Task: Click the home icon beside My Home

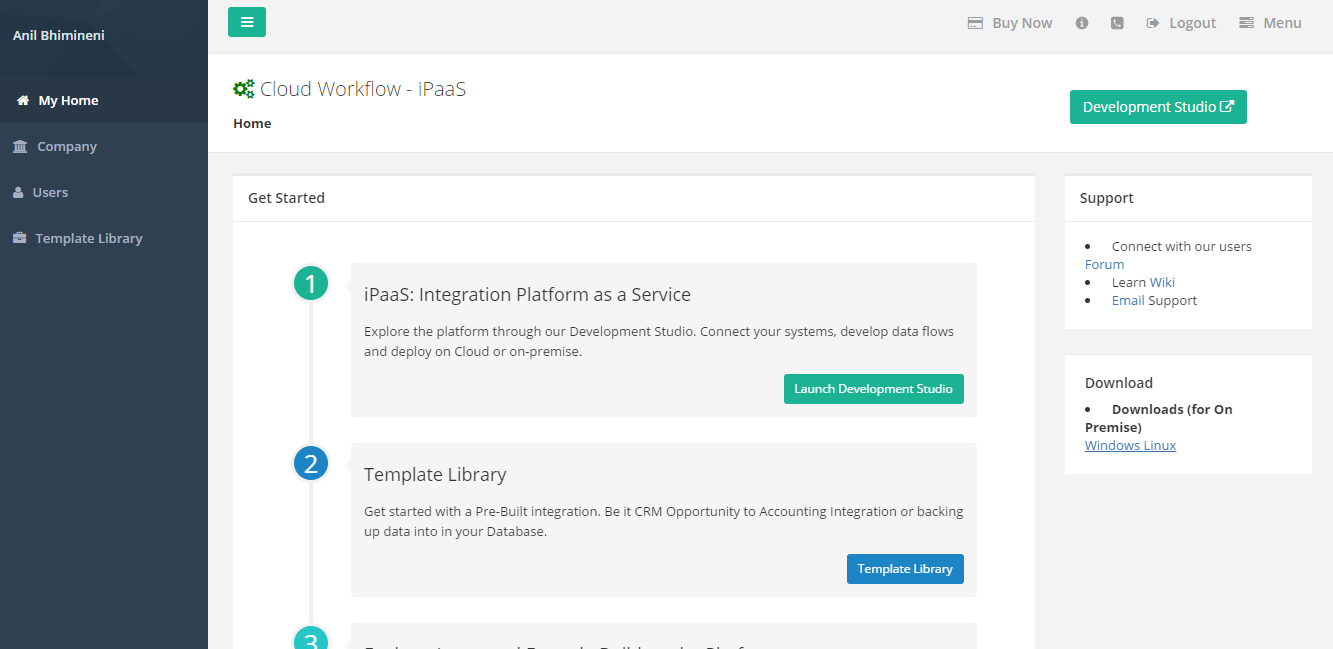Action: (21, 100)
